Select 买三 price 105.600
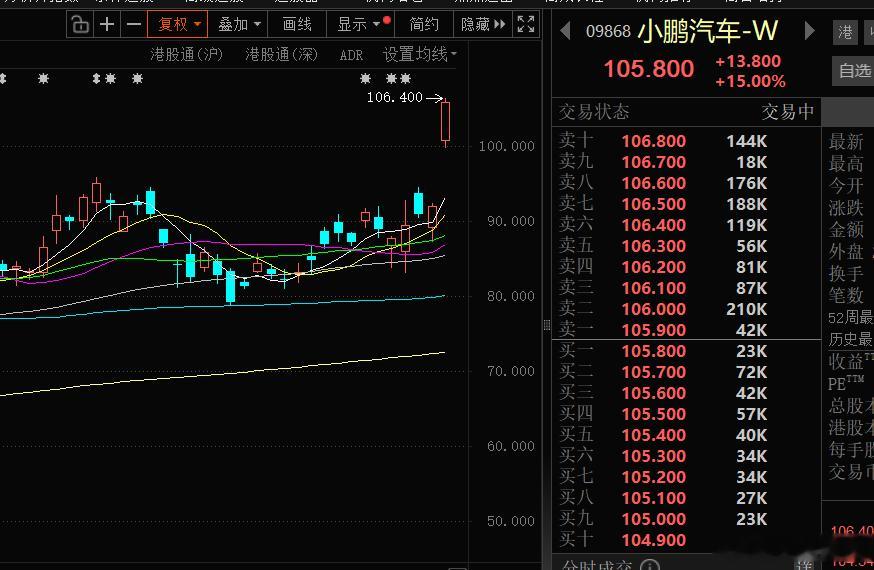Viewport: 874px width, 570px height. click(x=654, y=393)
